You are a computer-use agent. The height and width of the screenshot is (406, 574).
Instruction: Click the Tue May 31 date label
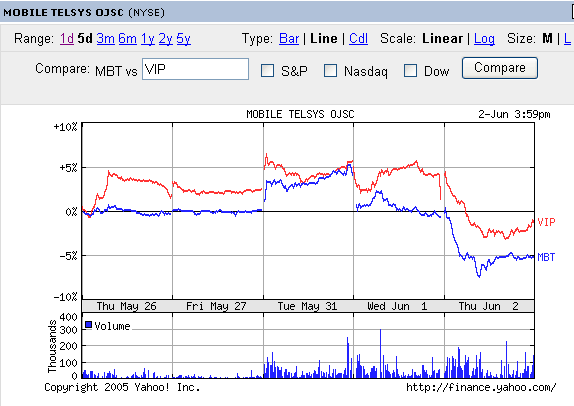[307, 306]
